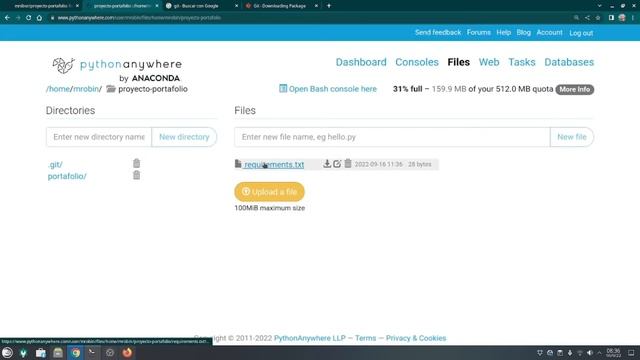Download requirements.txt via the download icon

[x=327, y=164]
